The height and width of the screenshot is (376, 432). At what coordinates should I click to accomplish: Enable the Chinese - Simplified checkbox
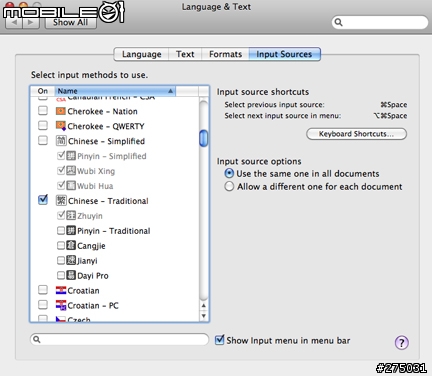(x=43, y=140)
